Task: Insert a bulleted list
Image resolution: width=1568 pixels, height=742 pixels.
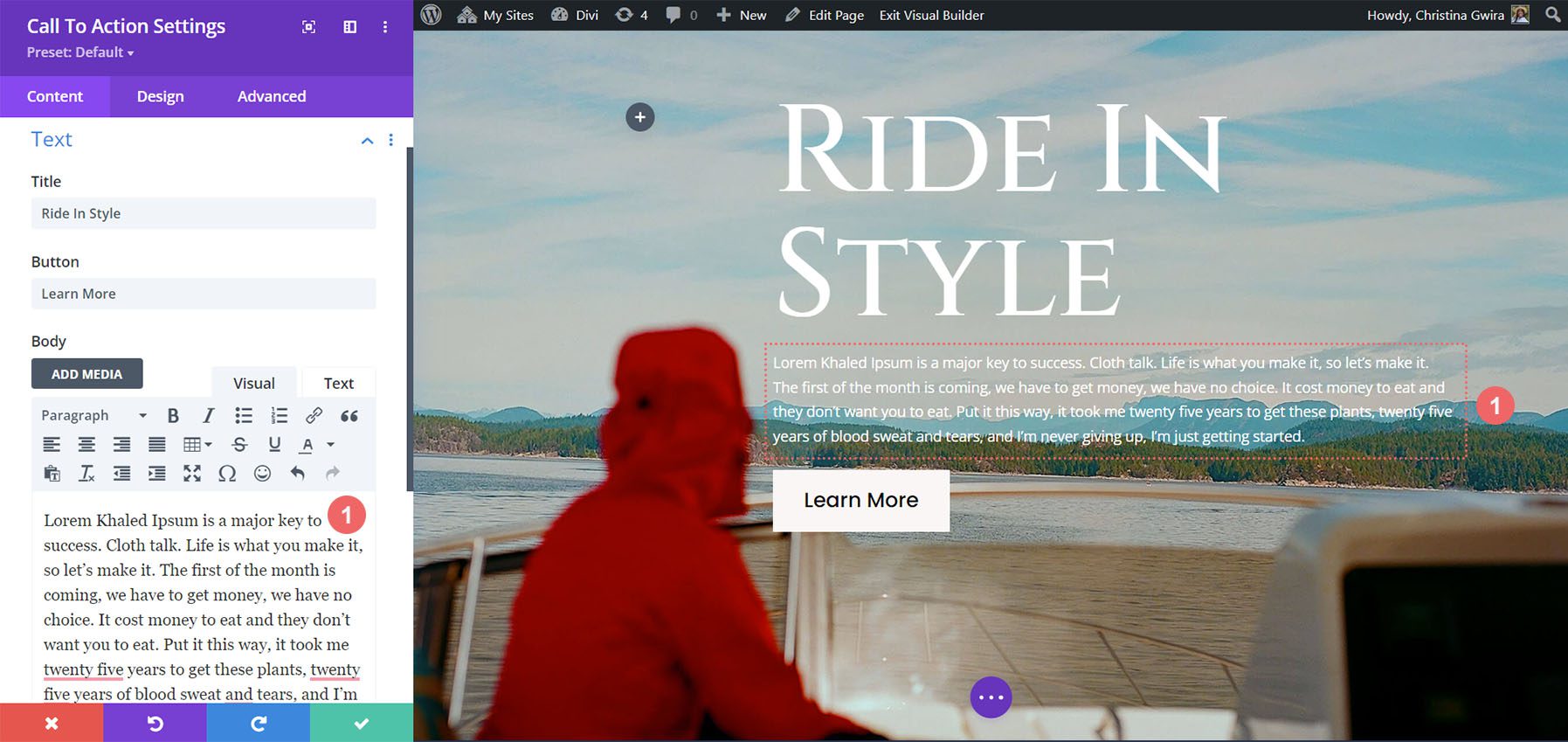Action: [x=244, y=416]
